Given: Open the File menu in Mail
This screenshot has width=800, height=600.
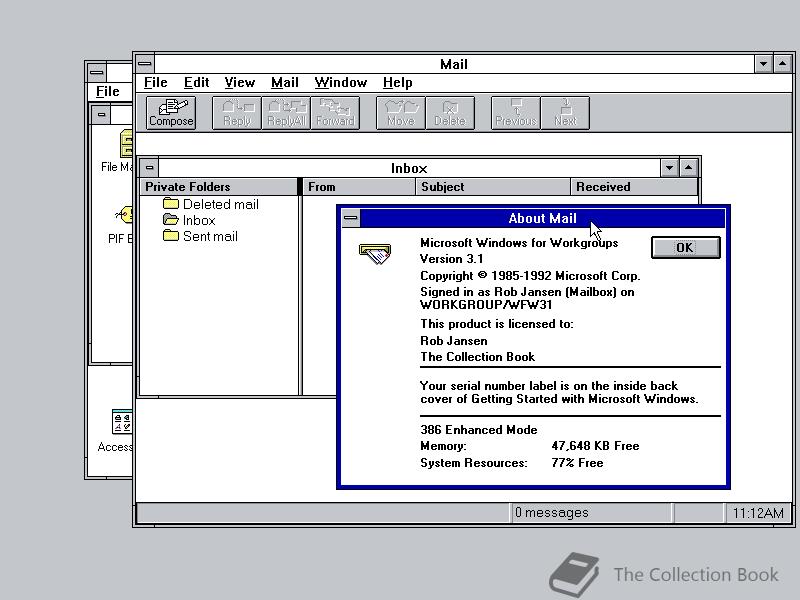Looking at the screenshot, I should [x=155, y=83].
